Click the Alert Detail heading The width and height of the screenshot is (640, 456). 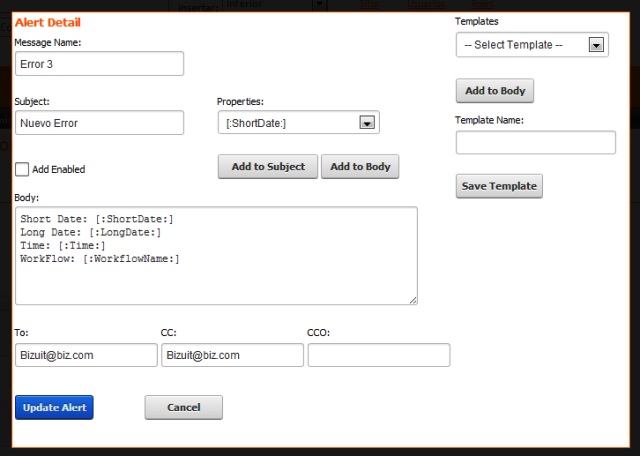48,22
